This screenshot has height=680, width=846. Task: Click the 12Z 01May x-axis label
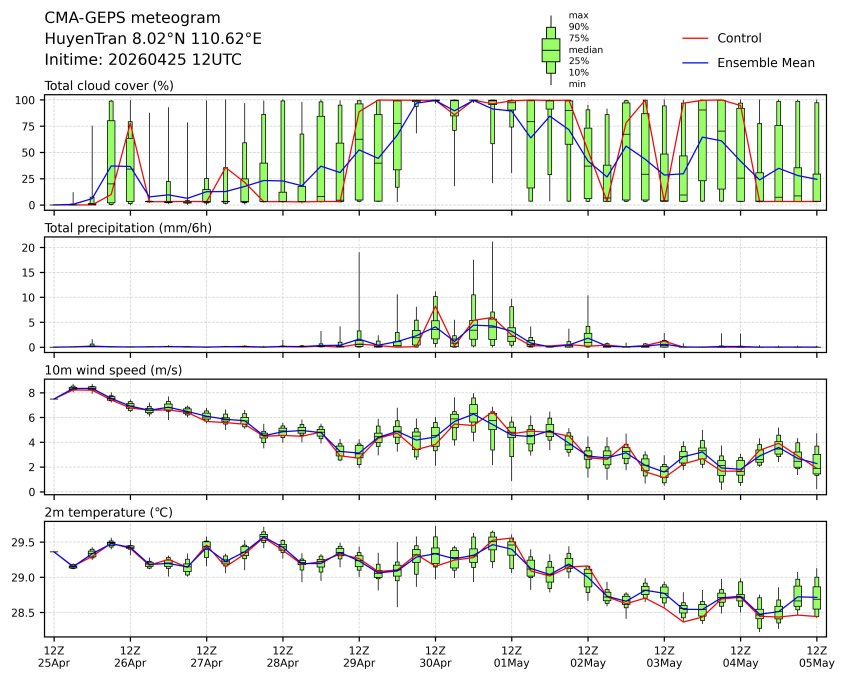point(511,656)
